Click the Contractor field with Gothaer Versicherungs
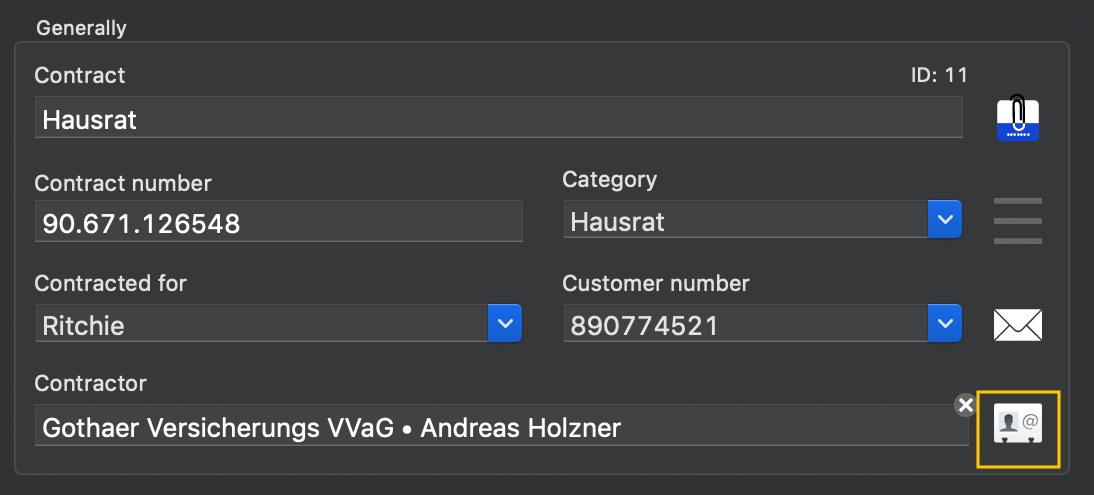 pos(502,425)
